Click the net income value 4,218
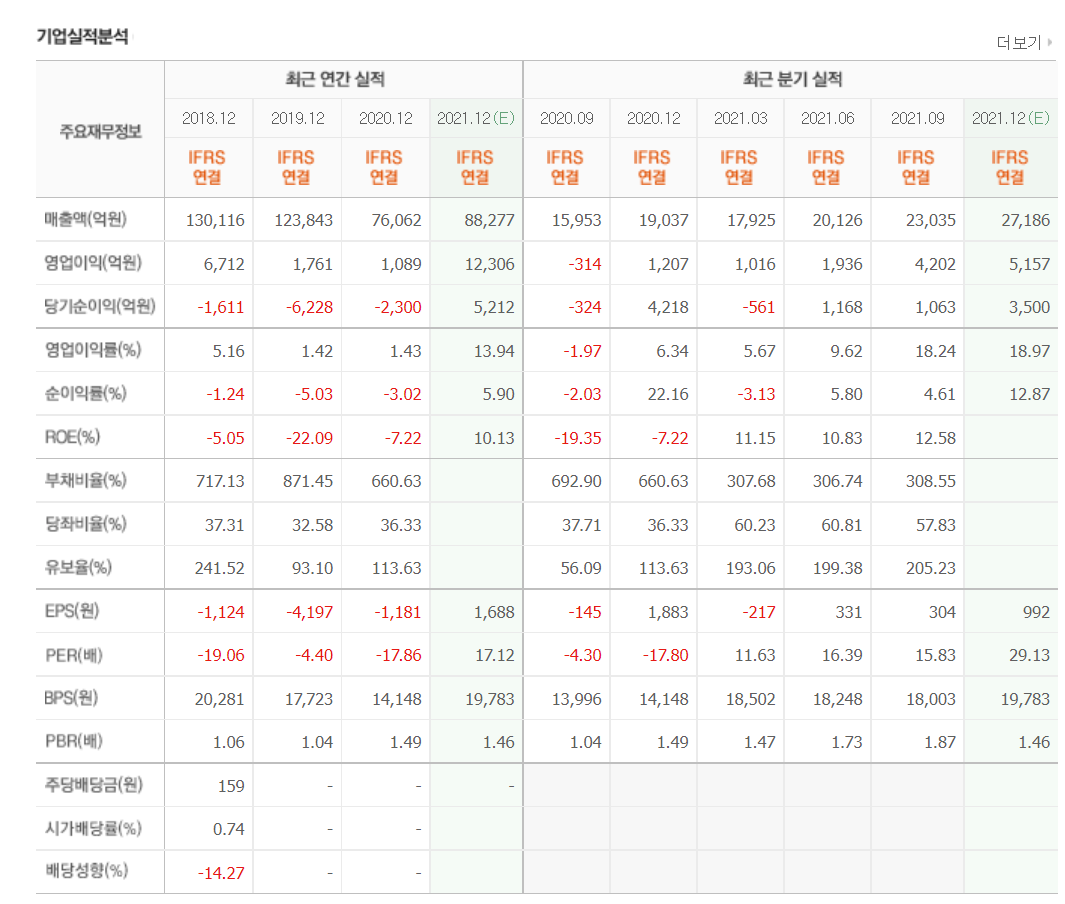1065x904 pixels. [668, 308]
